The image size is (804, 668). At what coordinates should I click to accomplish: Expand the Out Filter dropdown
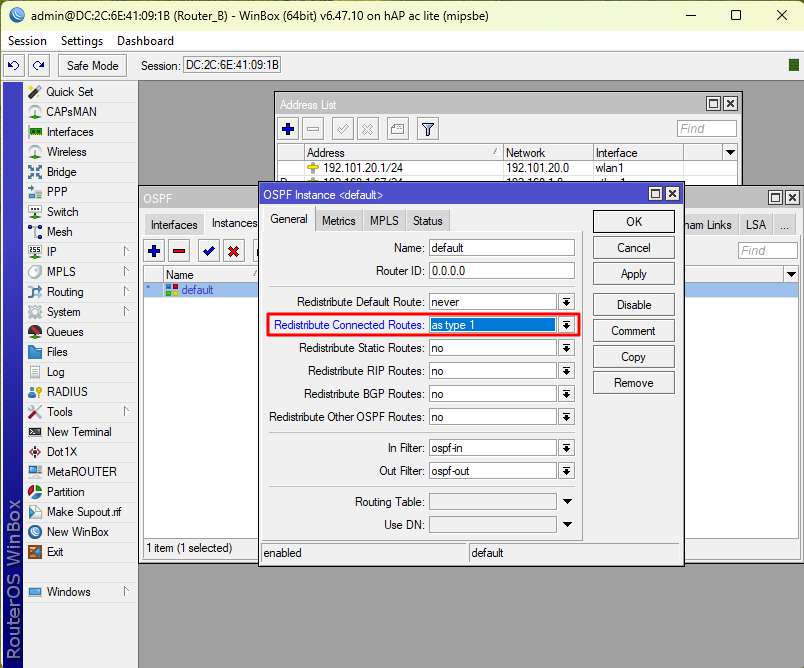(x=566, y=471)
